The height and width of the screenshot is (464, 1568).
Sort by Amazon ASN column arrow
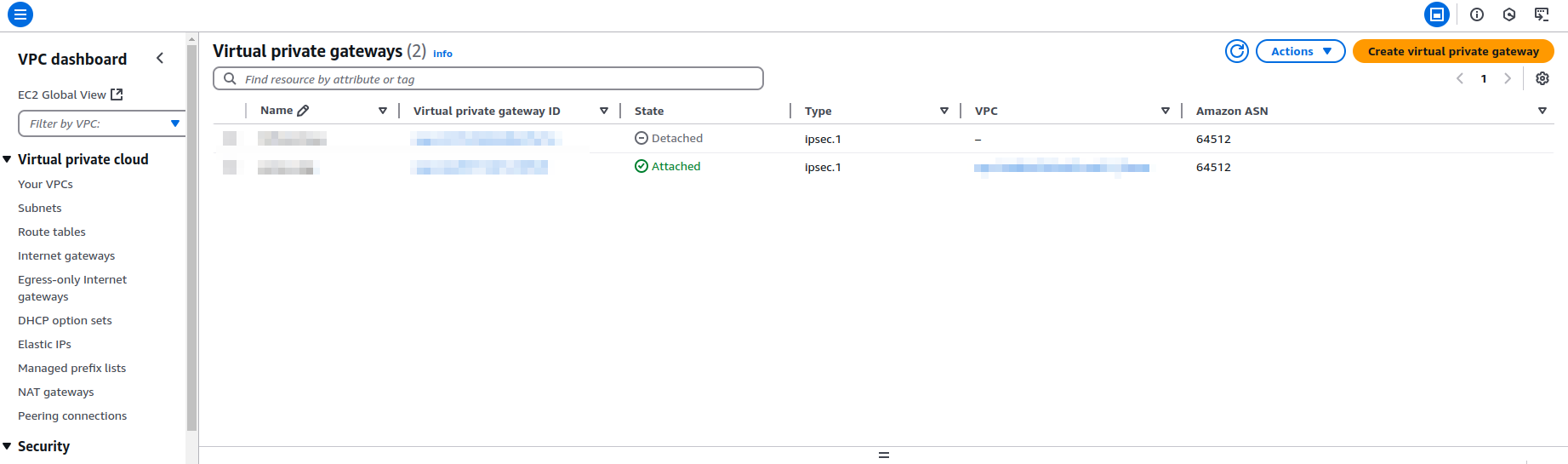pos(1542,111)
